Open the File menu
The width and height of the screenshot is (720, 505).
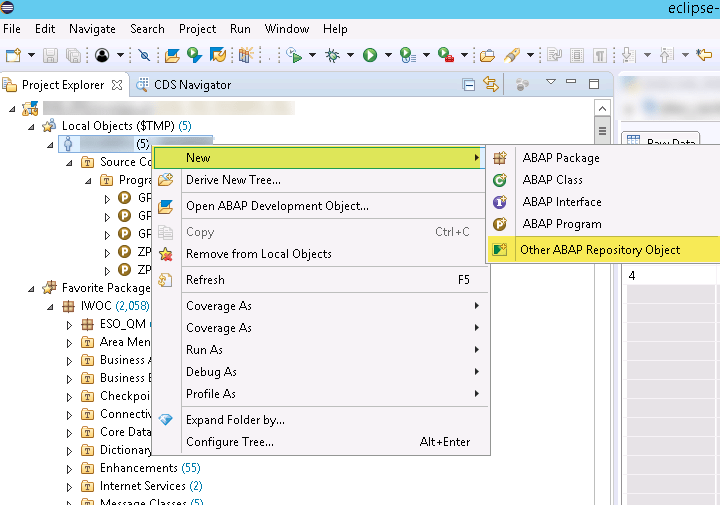click(11, 29)
